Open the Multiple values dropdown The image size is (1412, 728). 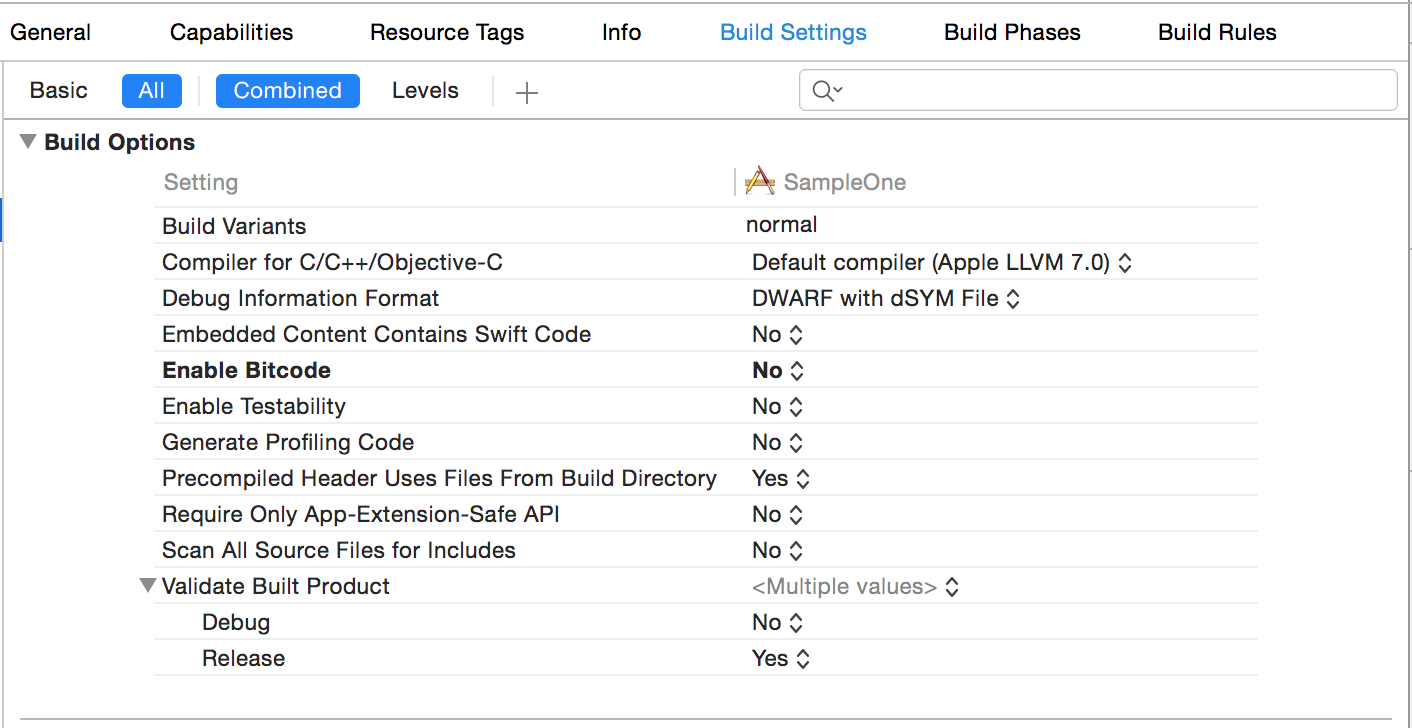pyautogui.click(x=855, y=587)
